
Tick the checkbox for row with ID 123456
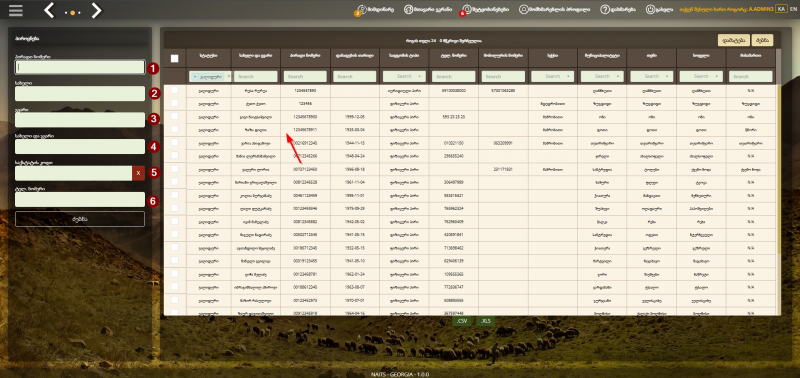click(x=174, y=103)
